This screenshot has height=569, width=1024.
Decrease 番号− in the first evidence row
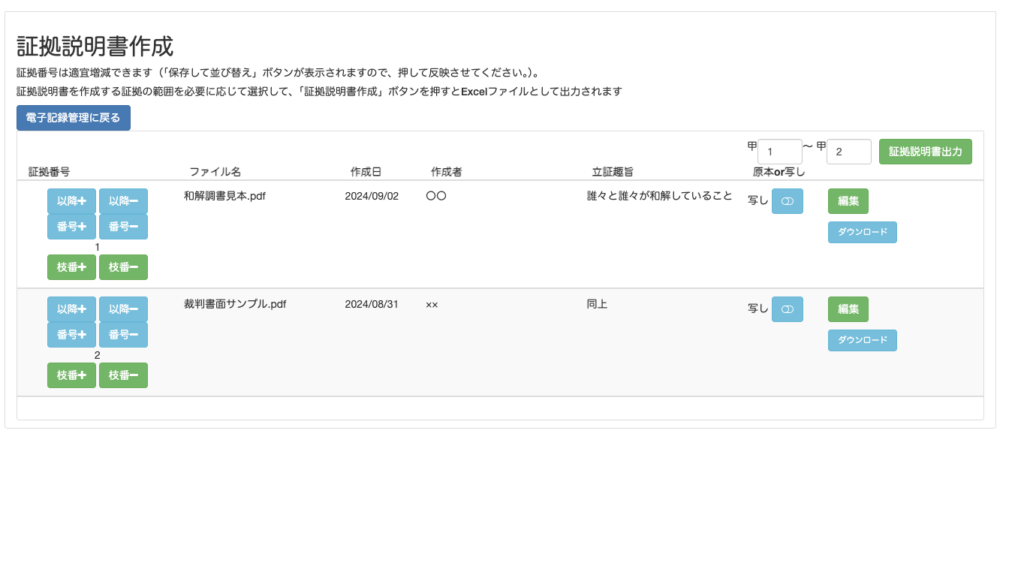point(123,227)
